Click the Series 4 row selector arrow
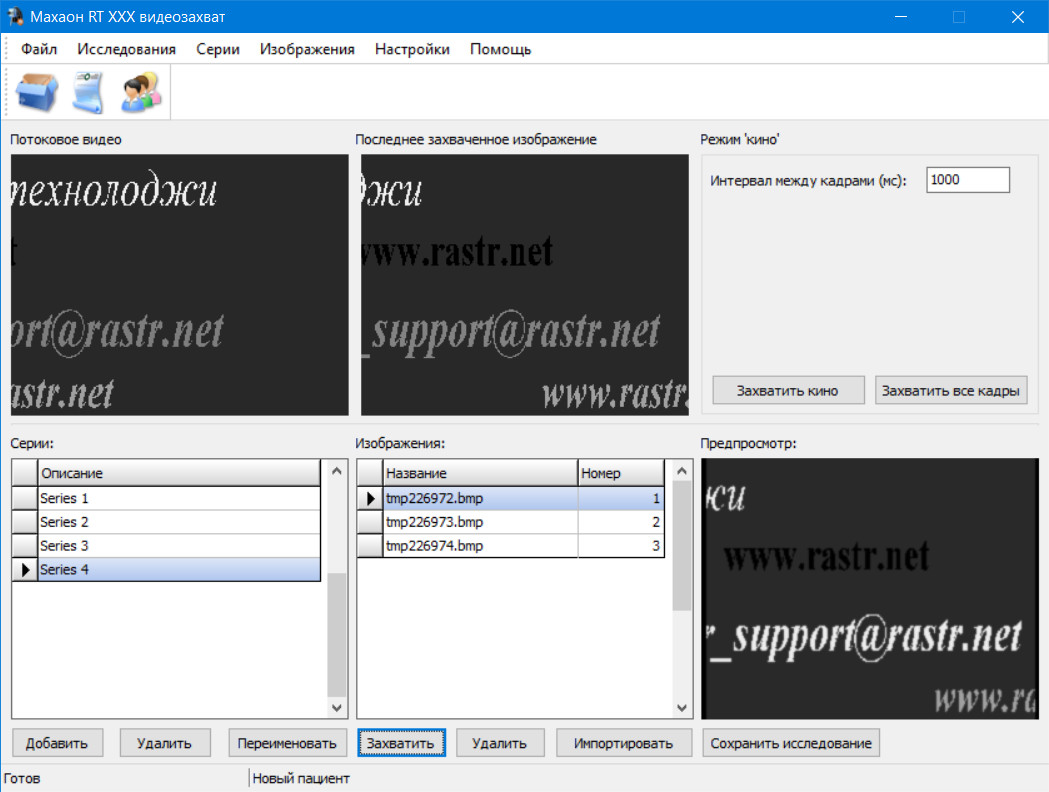The image size is (1049, 792). pyautogui.click(x=25, y=569)
